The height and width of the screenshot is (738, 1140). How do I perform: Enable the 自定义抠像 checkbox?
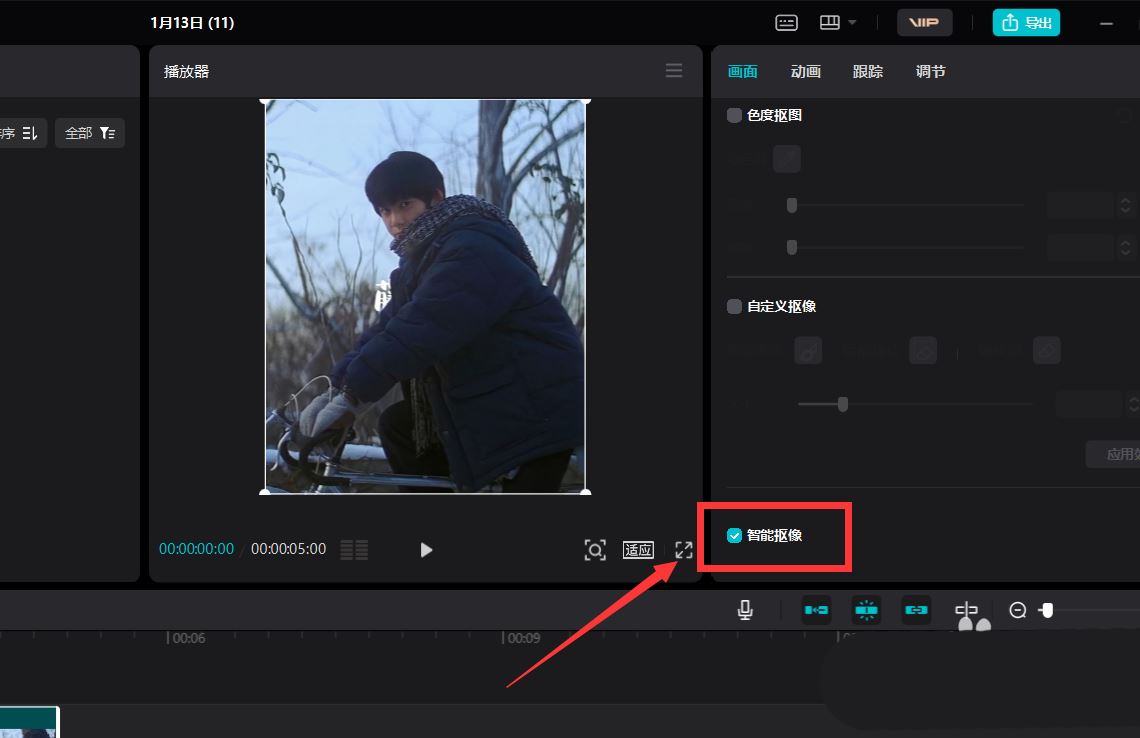734,306
